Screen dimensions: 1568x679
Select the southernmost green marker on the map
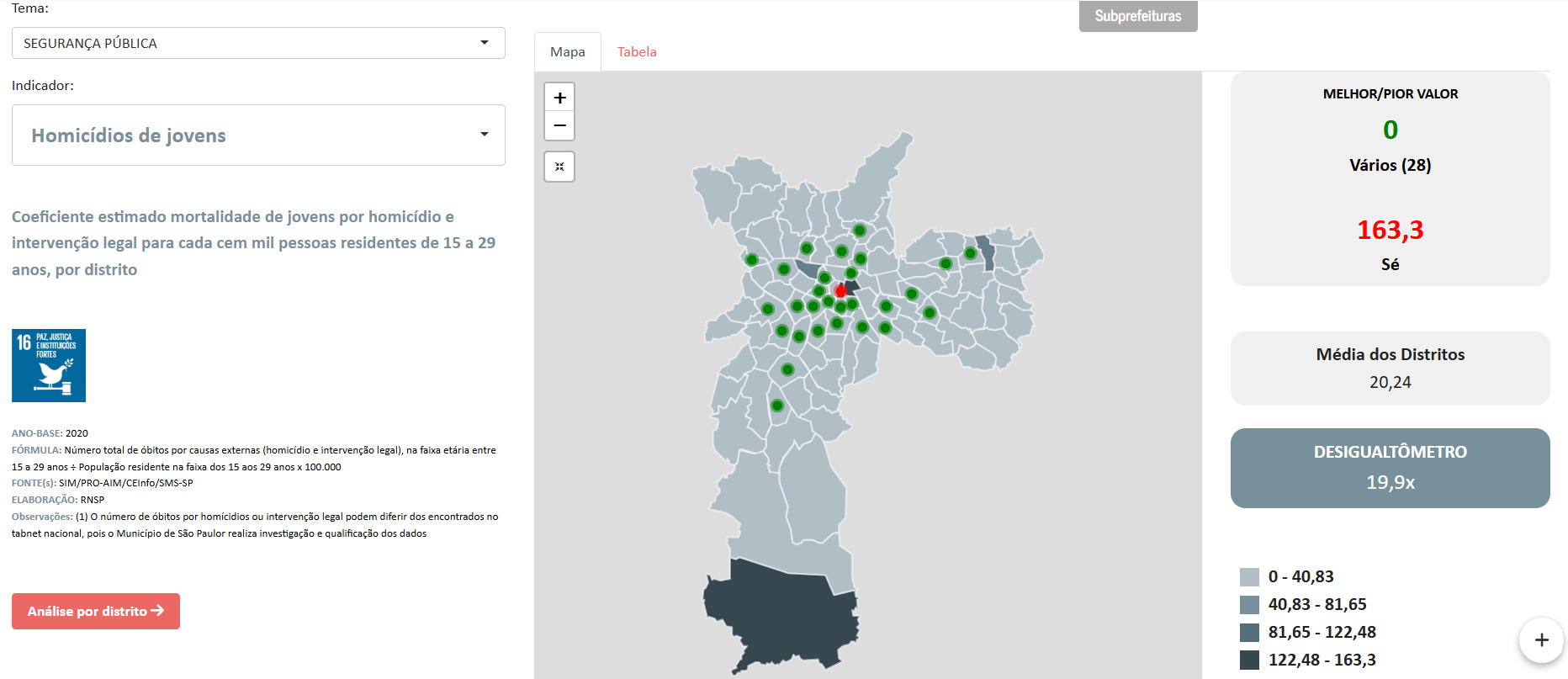777,406
